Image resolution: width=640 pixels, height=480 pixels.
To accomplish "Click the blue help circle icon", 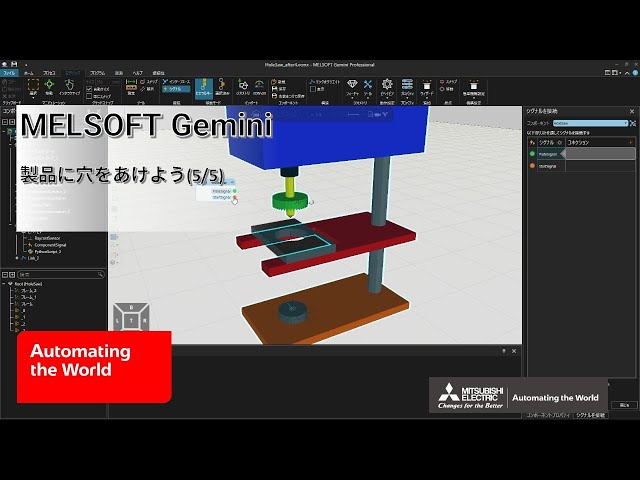I will 635,73.
